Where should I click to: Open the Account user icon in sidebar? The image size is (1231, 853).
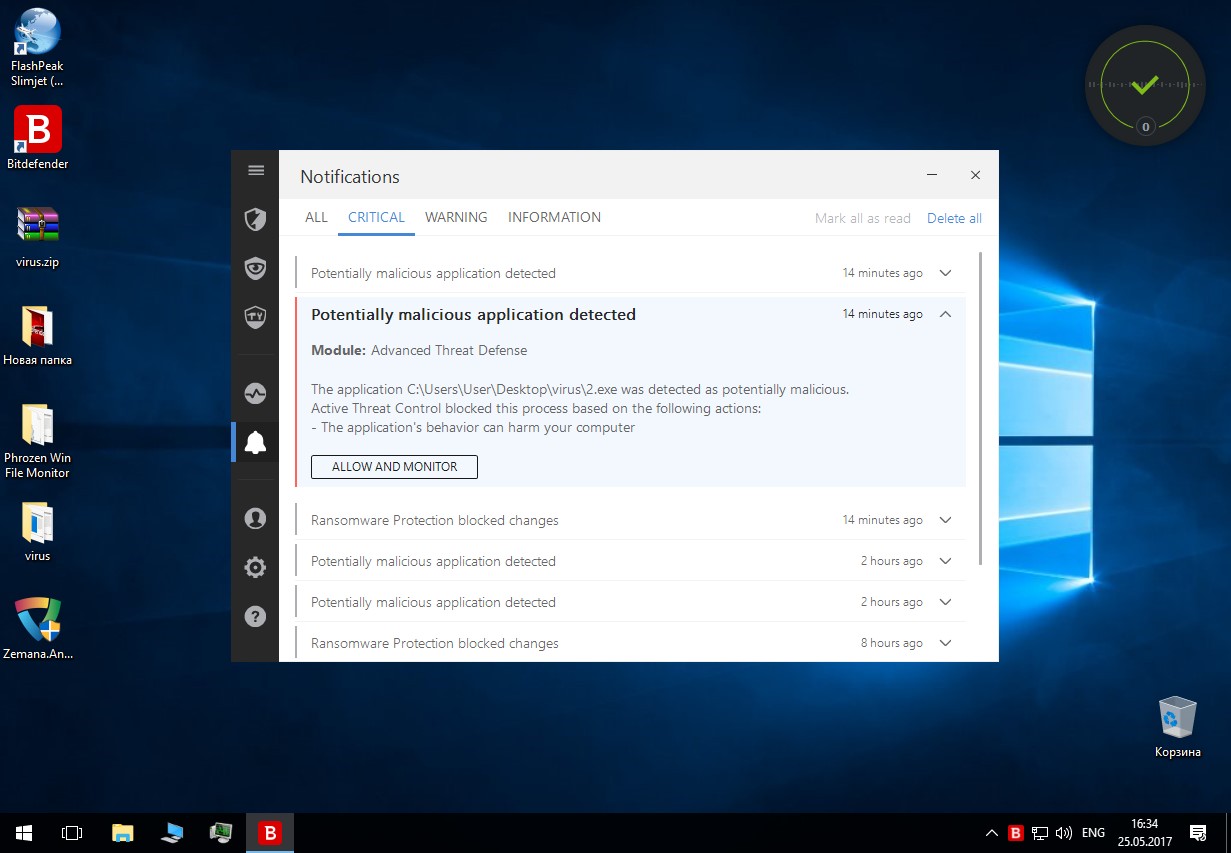pos(255,518)
